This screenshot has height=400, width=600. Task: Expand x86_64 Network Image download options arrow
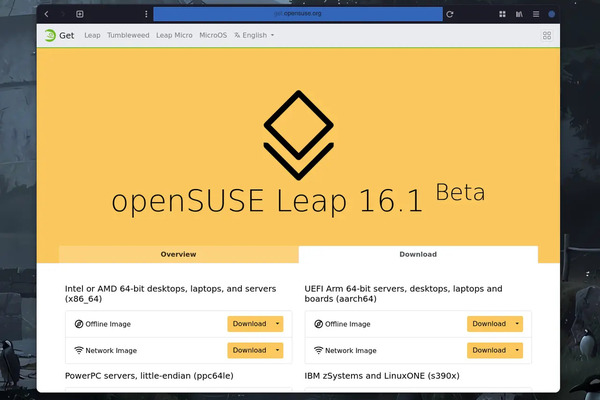click(x=277, y=350)
